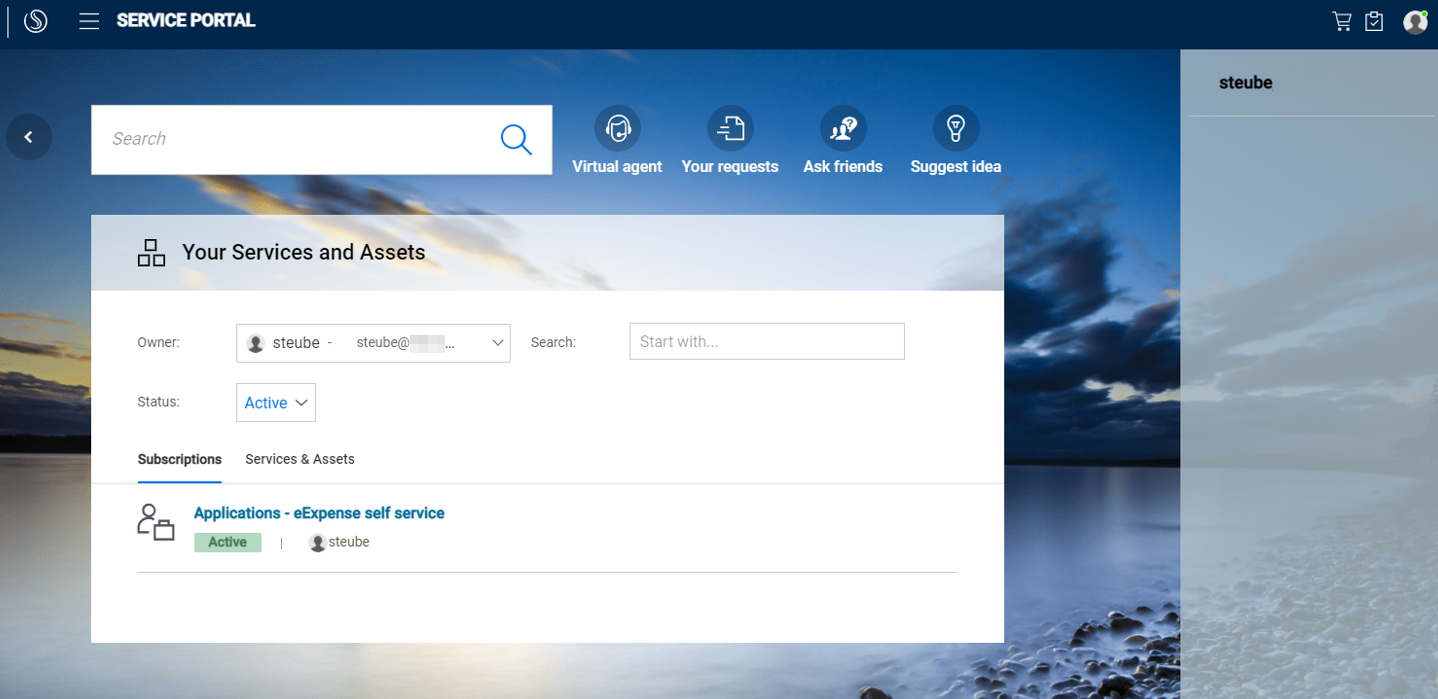1438x699 pixels.
Task: Open the approvals checklist icon
Action: pos(1373,20)
